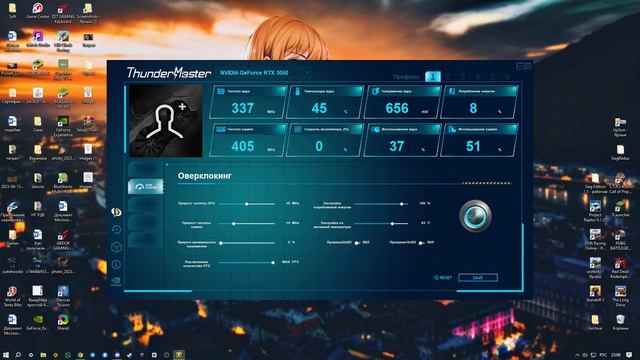
Task: Open the World of Tanks Blitz icon
Action: coord(12,296)
